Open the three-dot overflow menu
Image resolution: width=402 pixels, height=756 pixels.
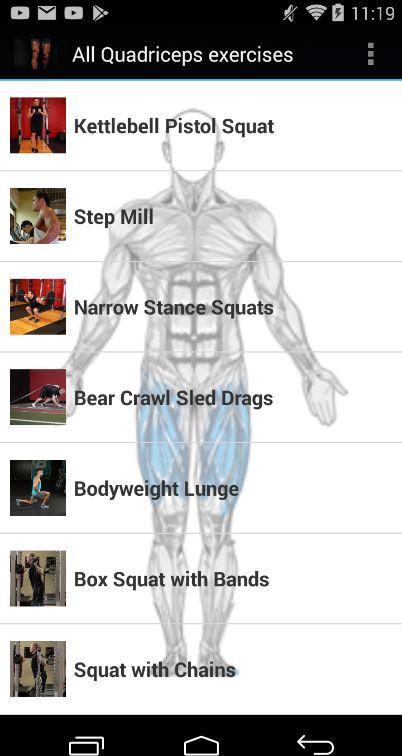coord(370,54)
